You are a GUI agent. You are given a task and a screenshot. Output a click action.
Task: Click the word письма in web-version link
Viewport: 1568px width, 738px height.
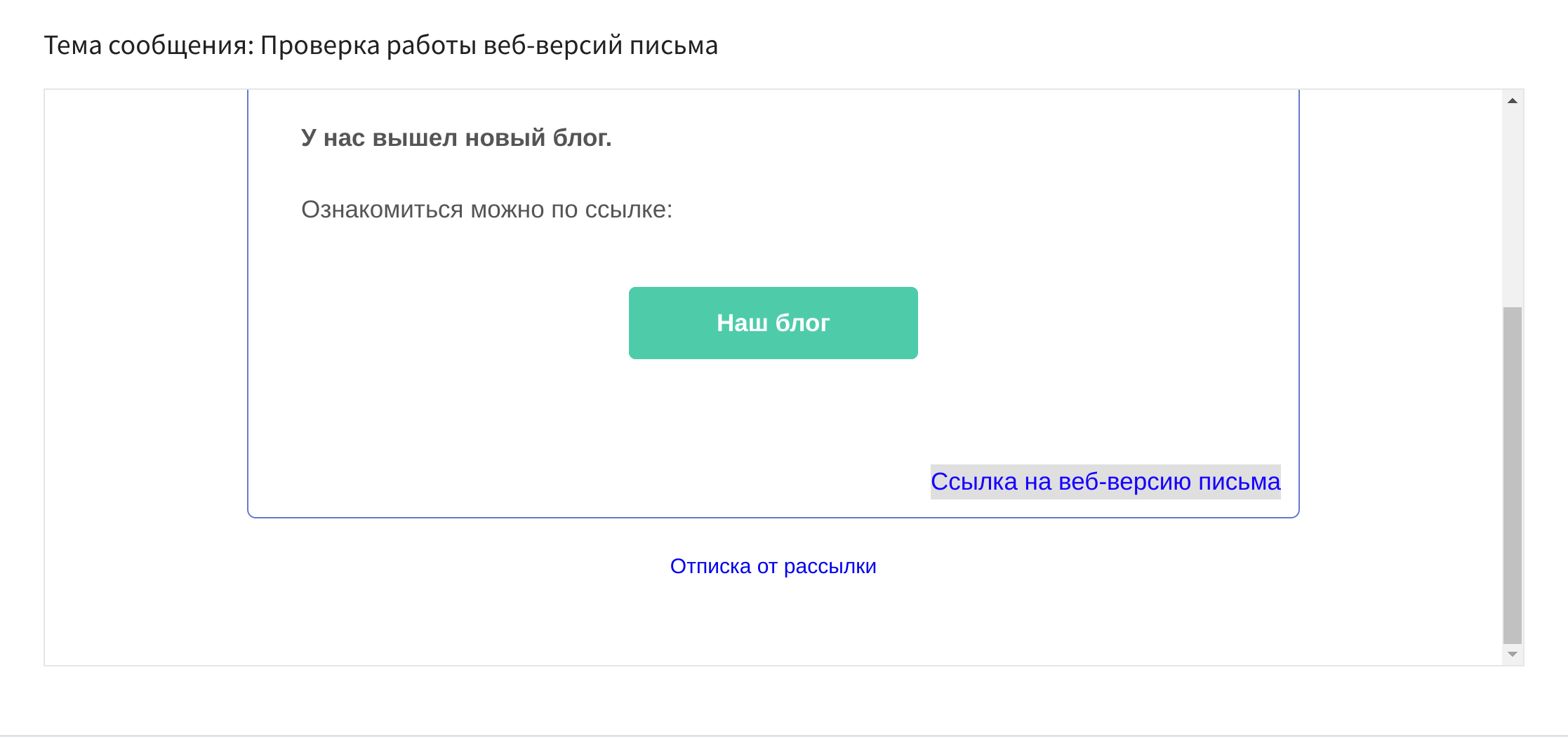pos(1240,482)
